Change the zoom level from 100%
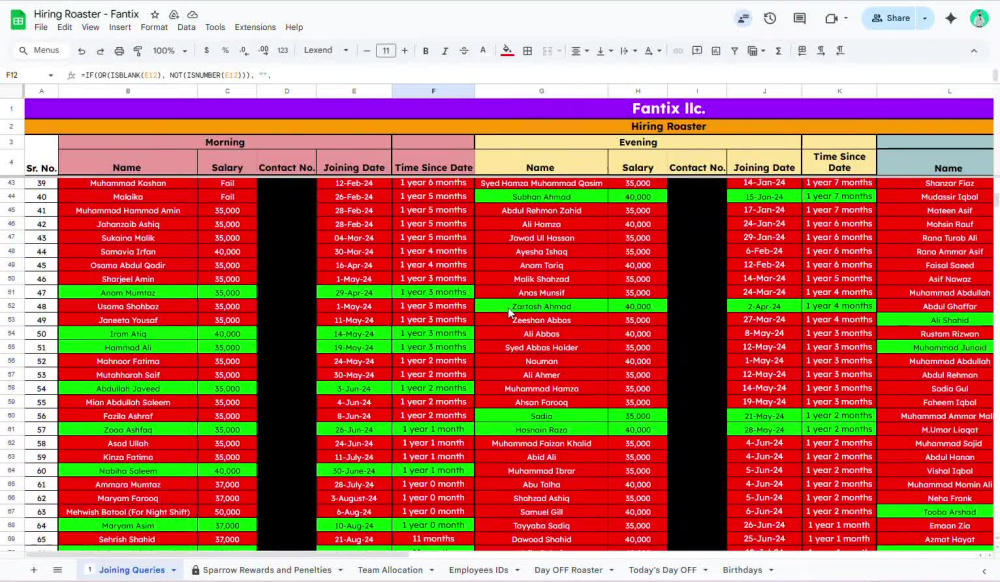 pyautogui.click(x=170, y=50)
